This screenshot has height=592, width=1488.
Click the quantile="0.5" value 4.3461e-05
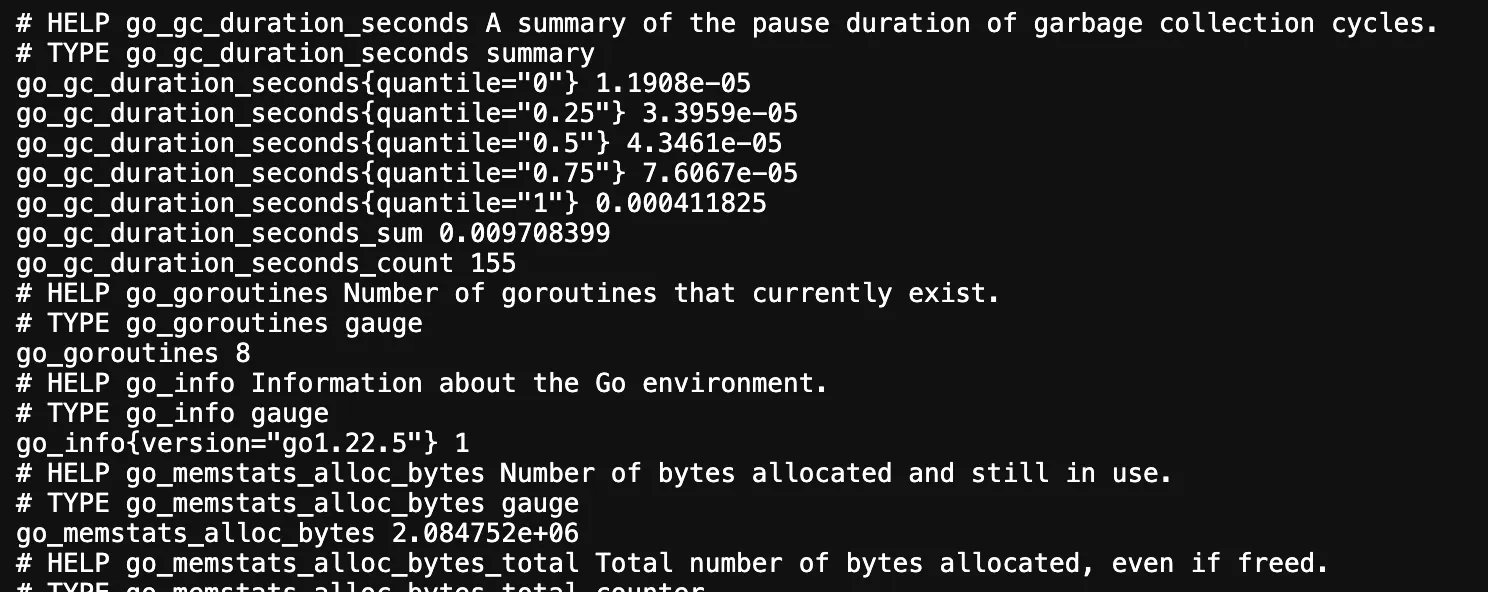pos(704,143)
